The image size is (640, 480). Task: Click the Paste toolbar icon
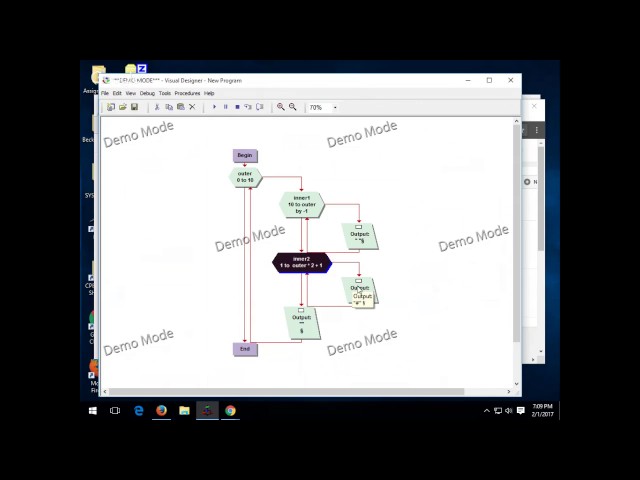pyautogui.click(x=180, y=107)
